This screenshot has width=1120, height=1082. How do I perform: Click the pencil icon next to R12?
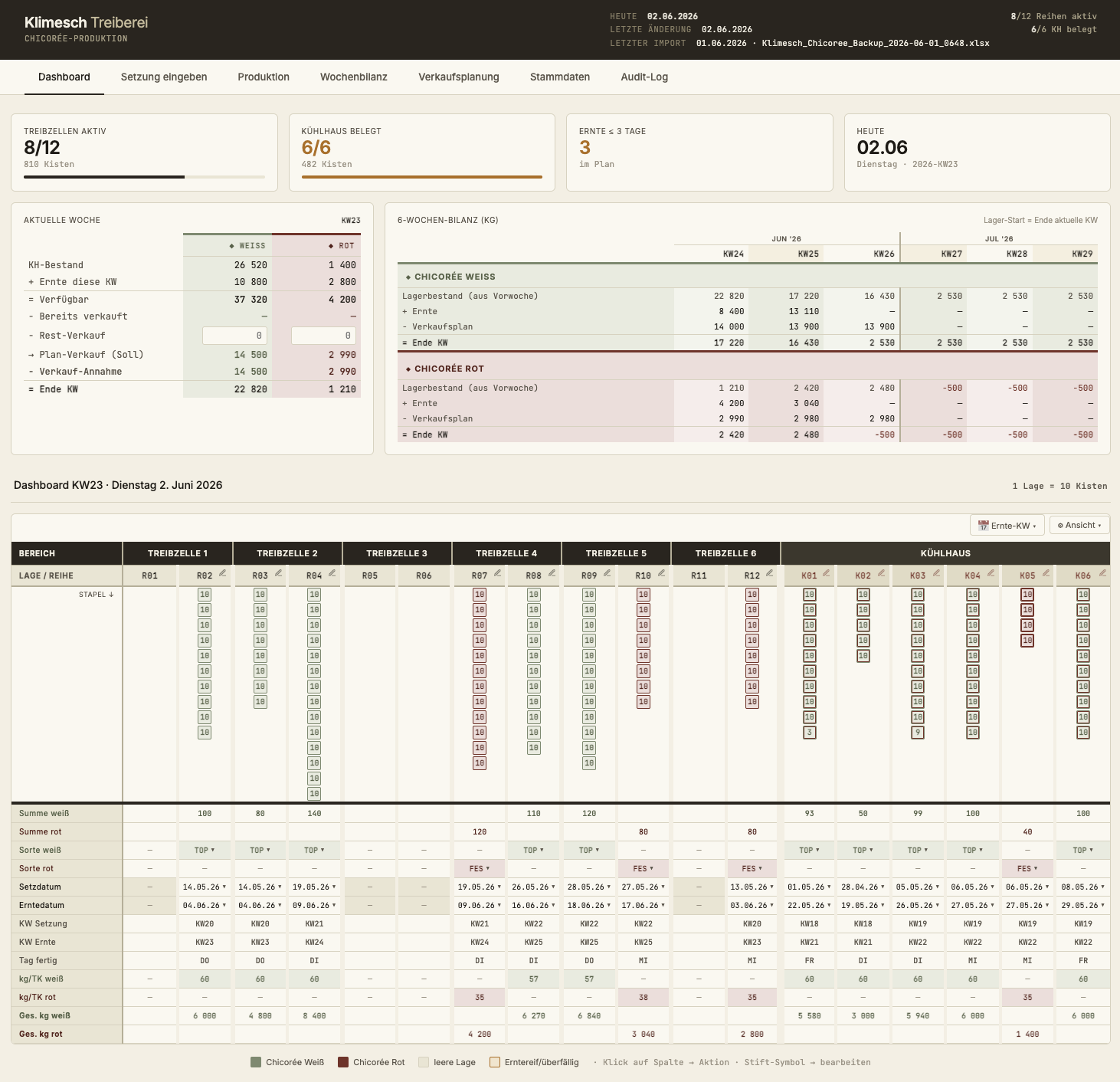click(x=770, y=573)
